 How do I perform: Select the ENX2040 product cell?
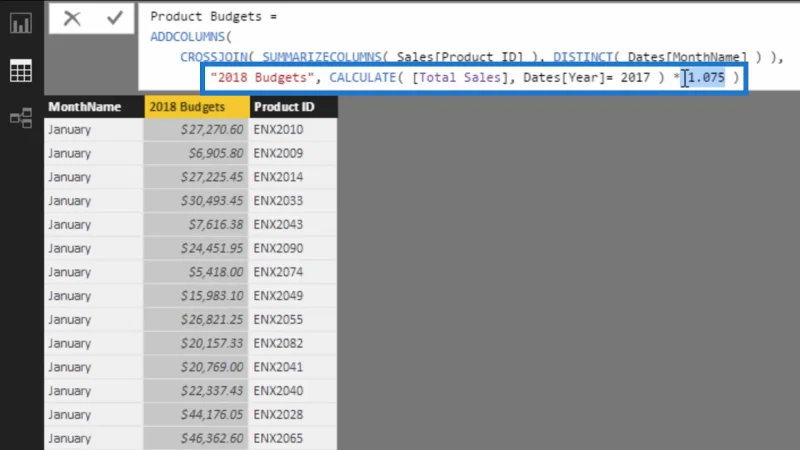[x=293, y=390]
